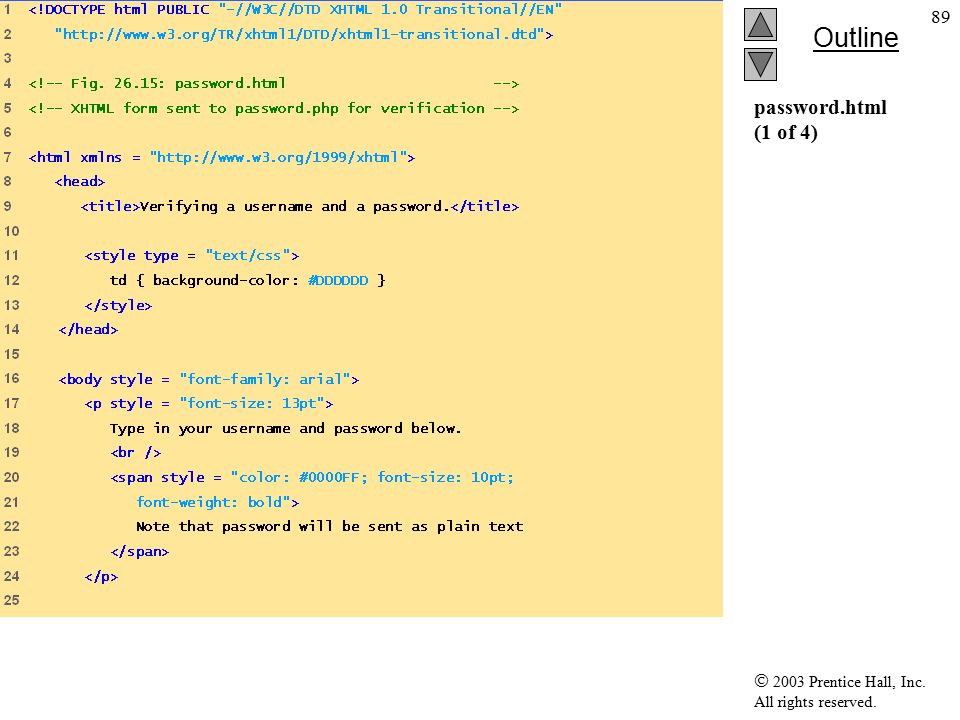Click the xhtml1-transitional.dtd URL on line 2

304,34
